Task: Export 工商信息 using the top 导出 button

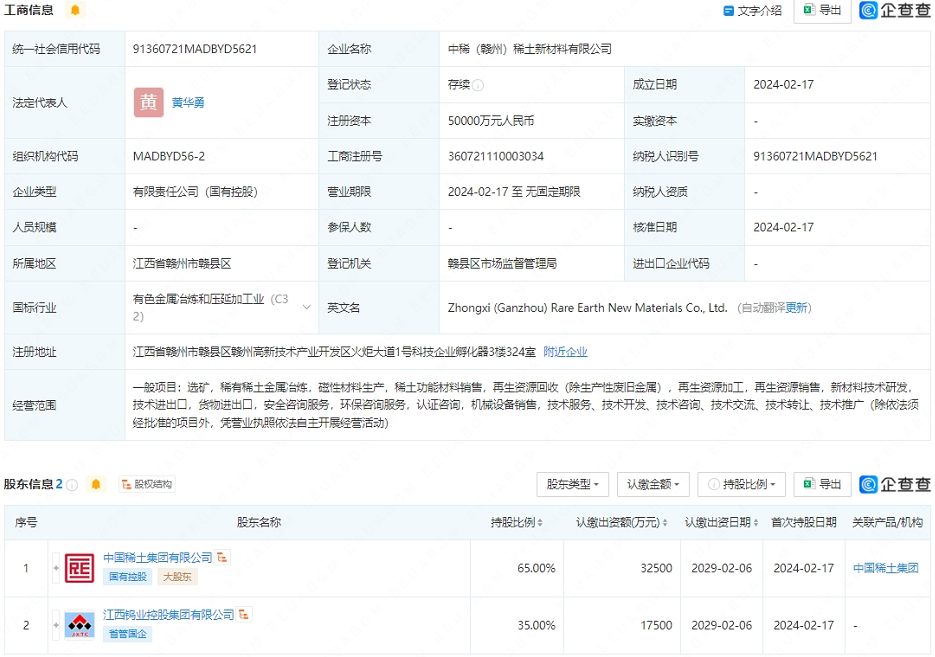Action: [x=822, y=10]
